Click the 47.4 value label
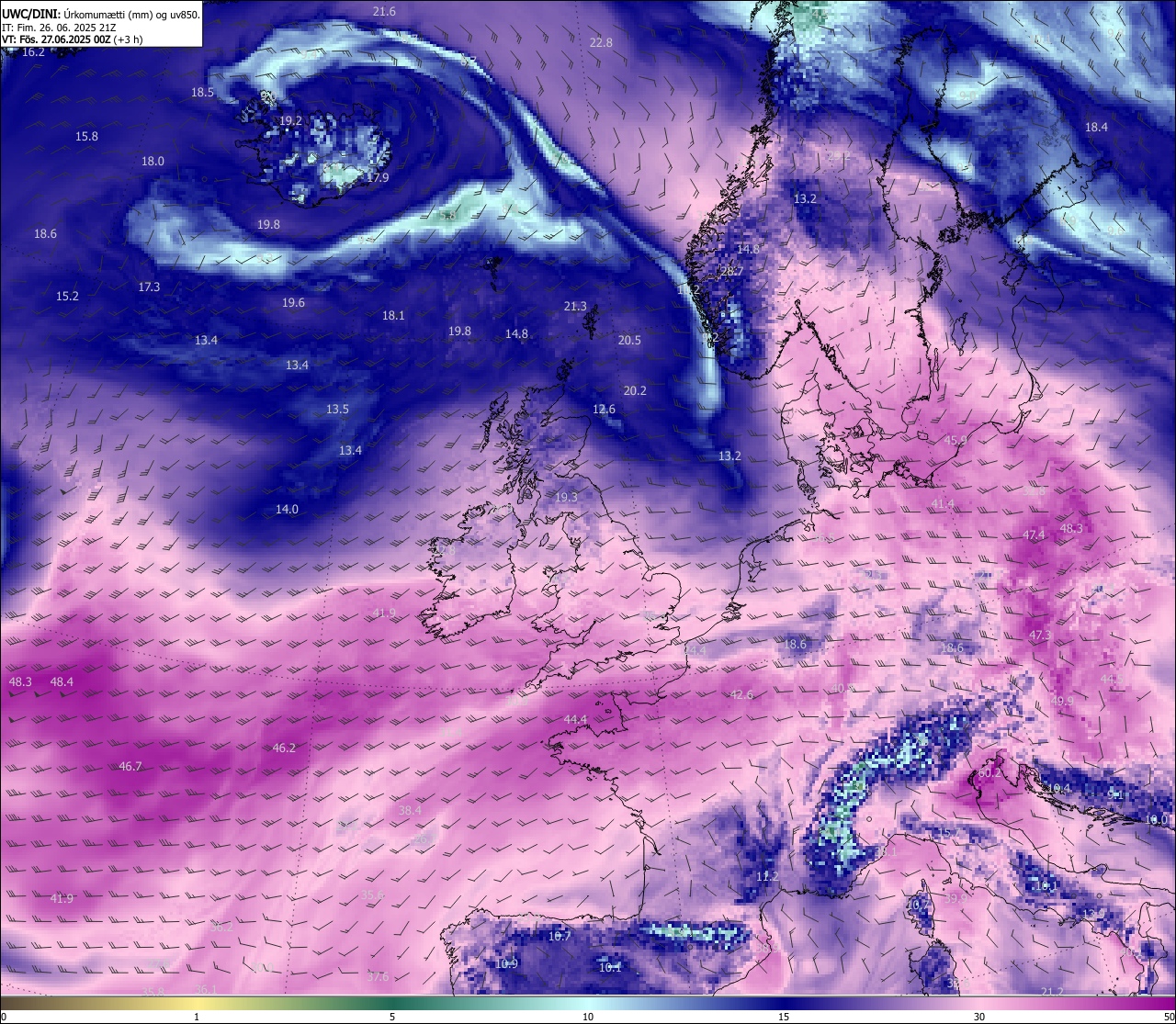The image size is (1176, 1024). [1034, 535]
